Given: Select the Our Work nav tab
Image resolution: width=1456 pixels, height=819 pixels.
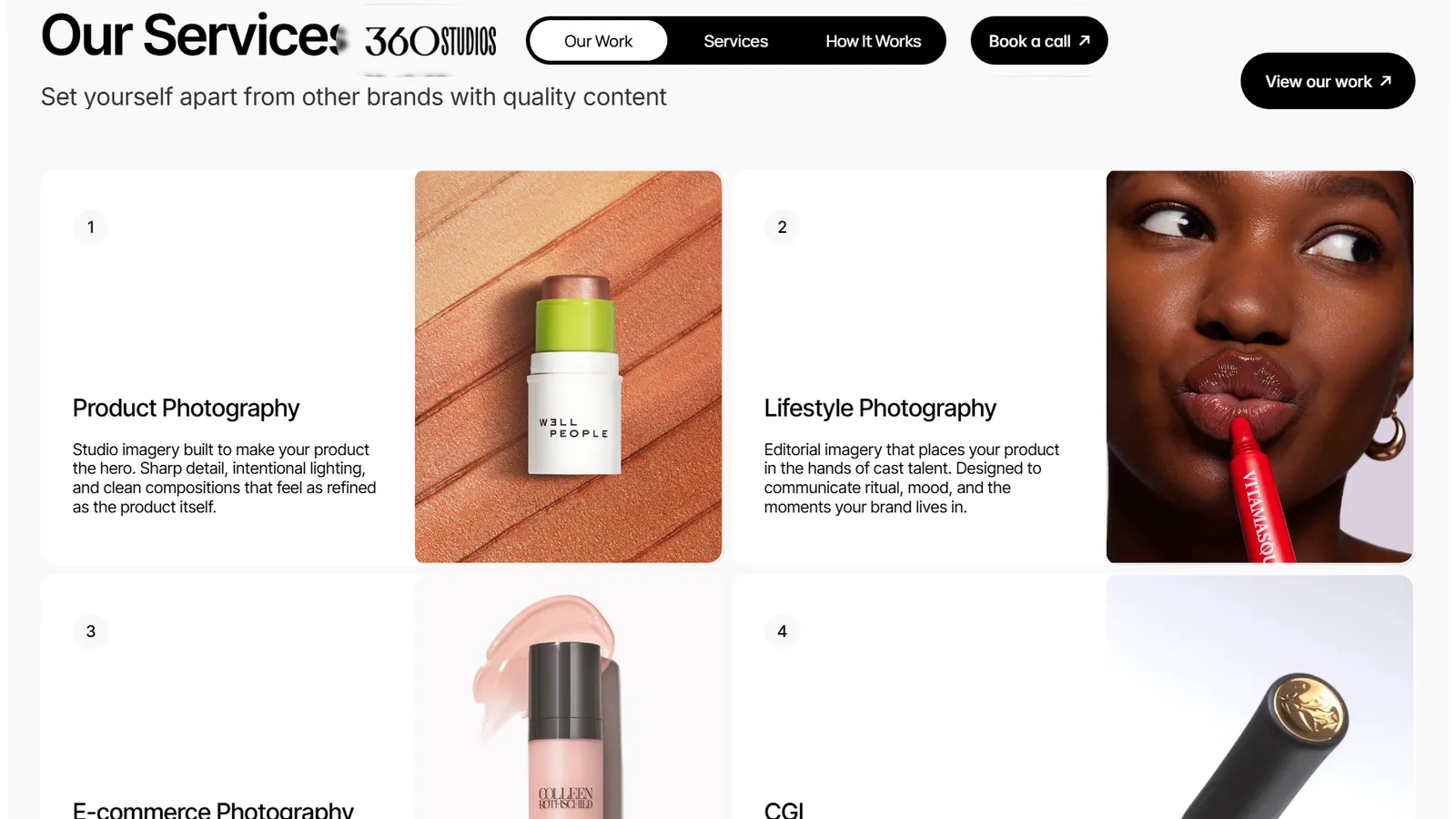Looking at the screenshot, I should [598, 41].
